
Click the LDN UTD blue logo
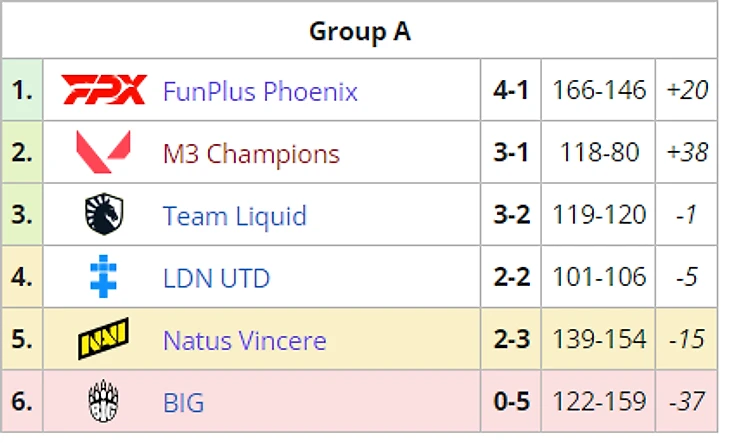tap(103, 277)
